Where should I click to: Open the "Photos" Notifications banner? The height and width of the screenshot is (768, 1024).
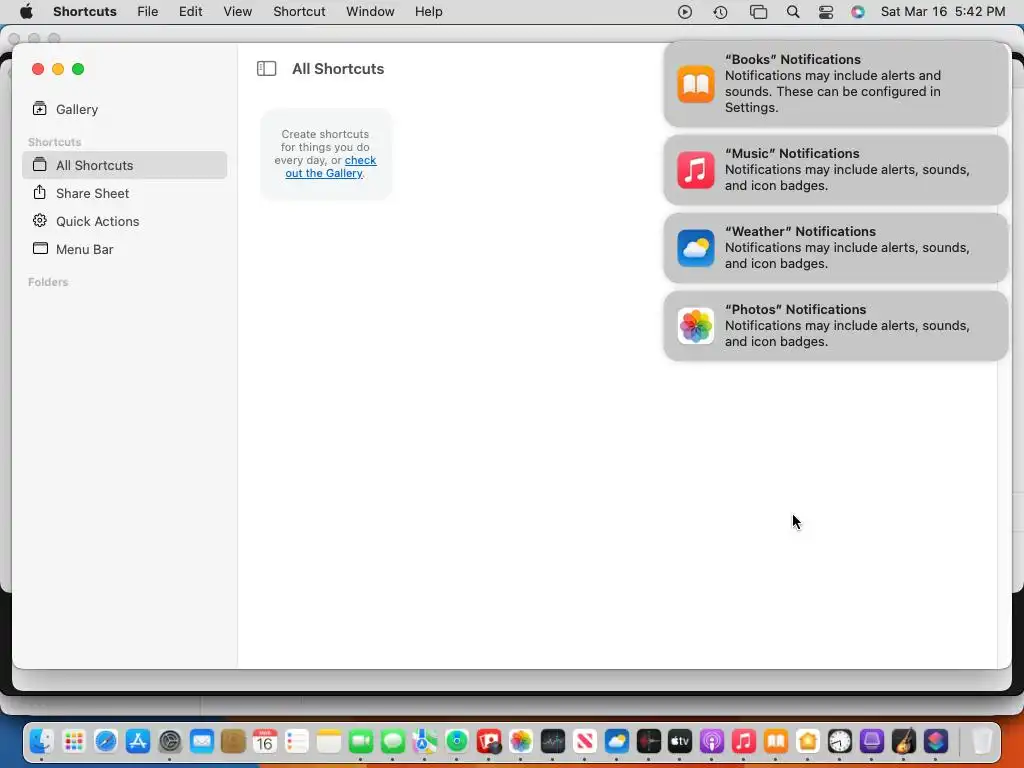836,326
